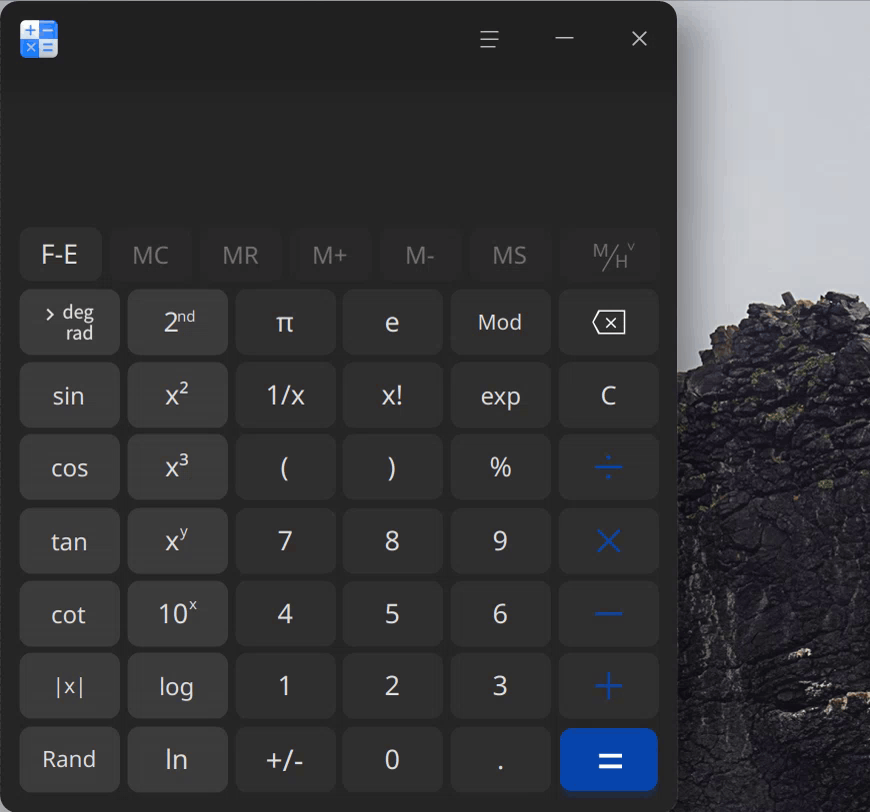
Task: Toggle F-E scientific notation
Action: tap(60, 255)
